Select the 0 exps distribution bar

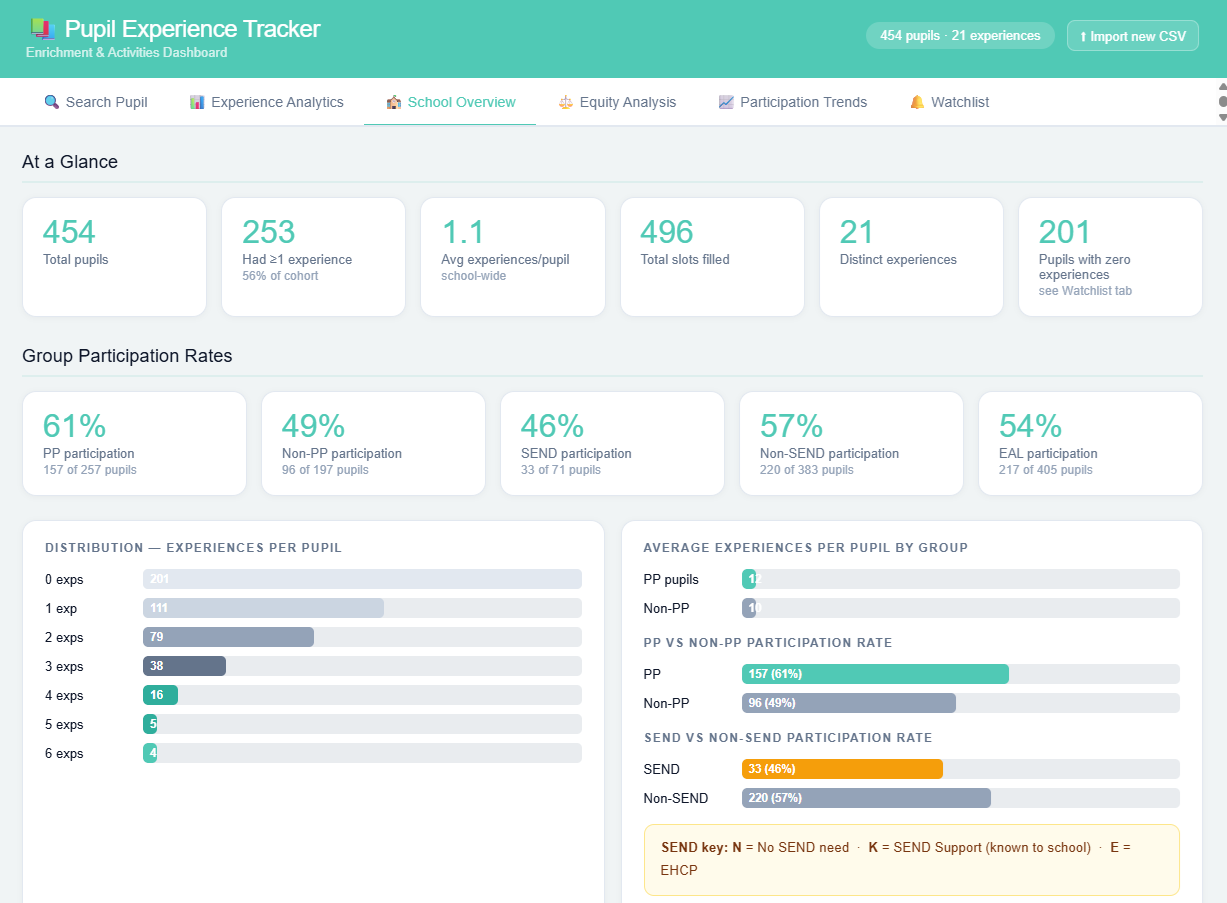(362, 579)
